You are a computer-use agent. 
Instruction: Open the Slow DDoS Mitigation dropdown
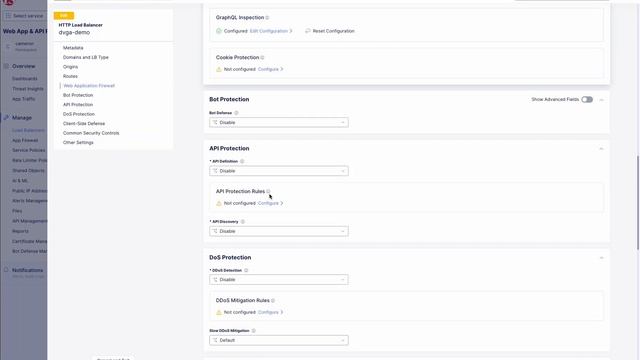pyautogui.click(x=279, y=340)
